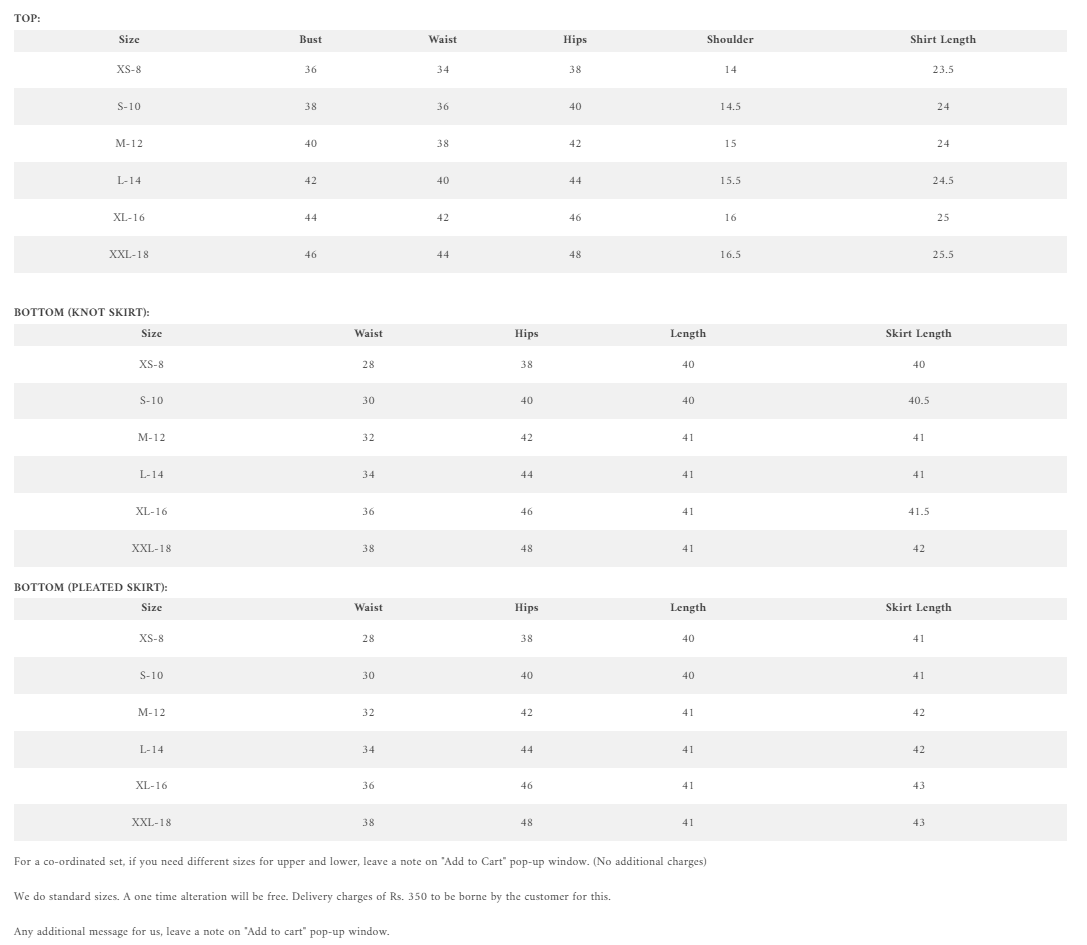Click the "BOTTOM (PLEATED SKIRT):" heading
Screen dimensions: 1087x945
[91, 588]
